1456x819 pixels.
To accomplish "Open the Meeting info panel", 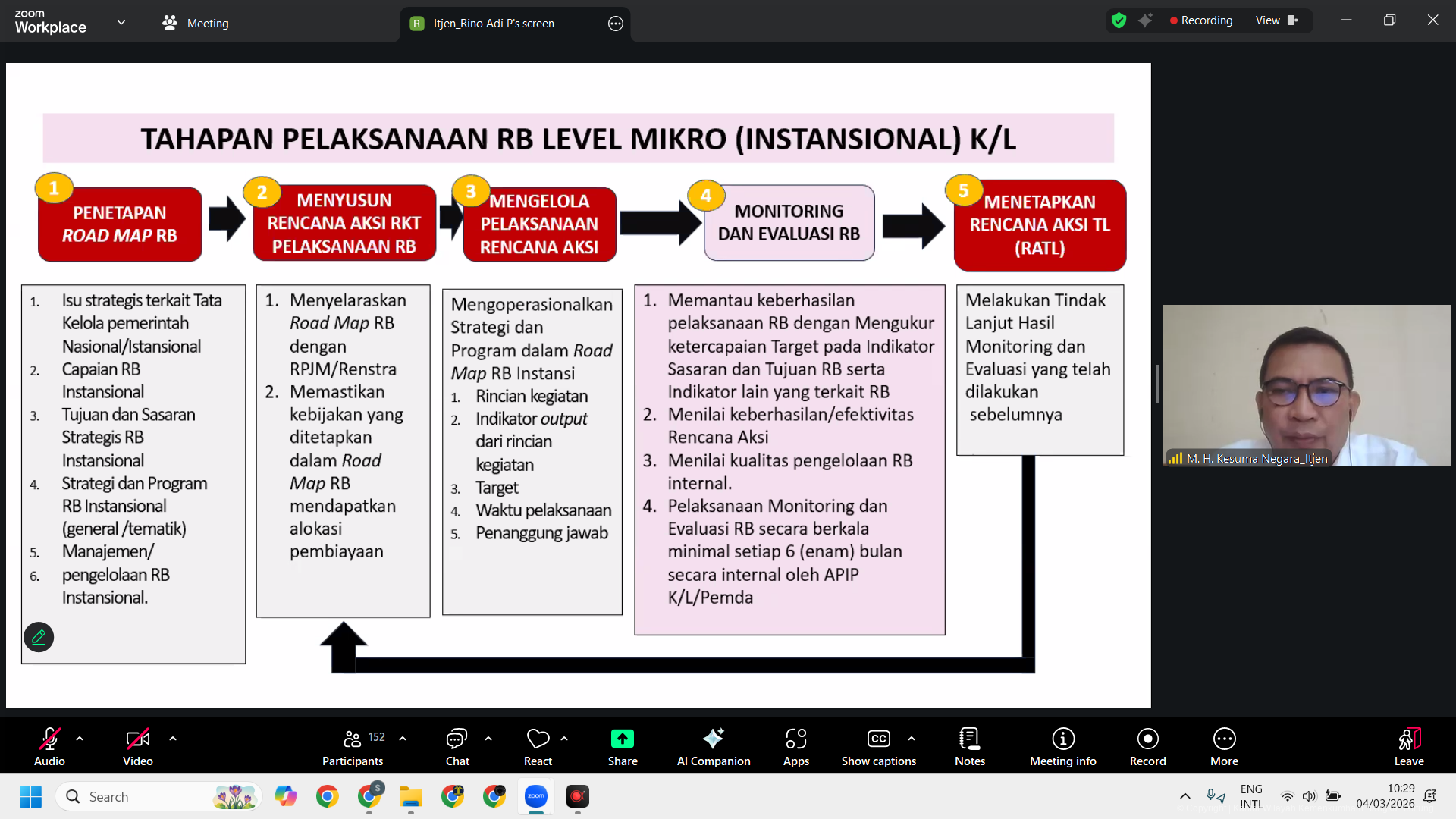I will [x=1062, y=747].
